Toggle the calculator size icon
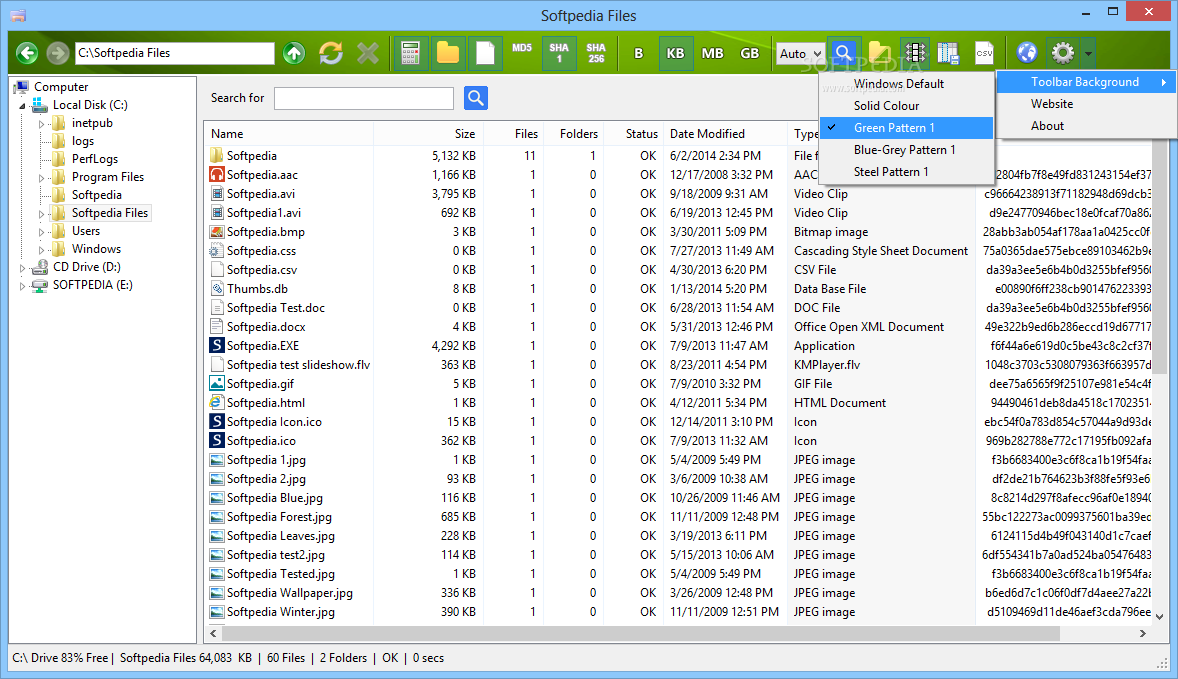 pyautogui.click(x=410, y=53)
